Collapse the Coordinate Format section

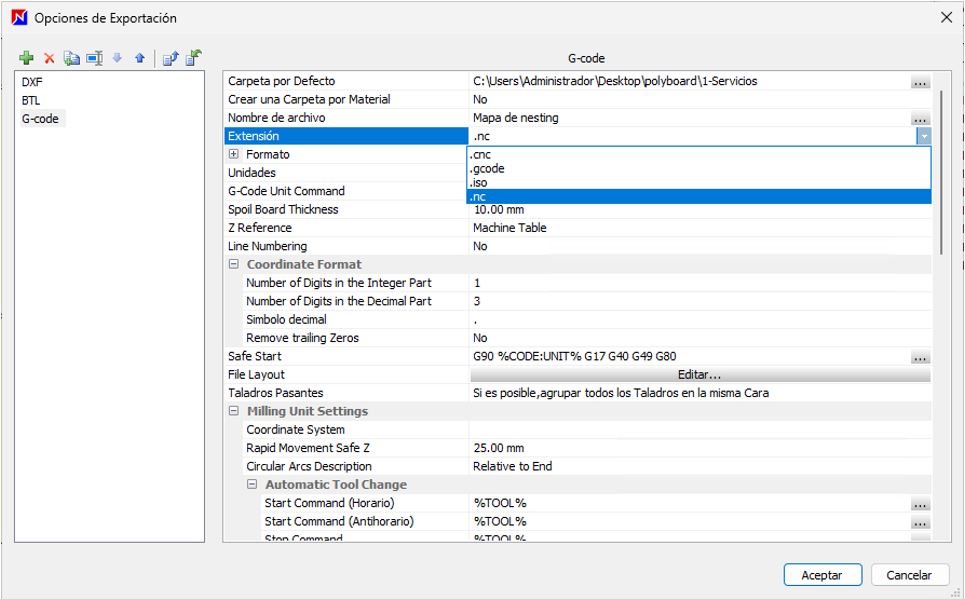[x=234, y=264]
